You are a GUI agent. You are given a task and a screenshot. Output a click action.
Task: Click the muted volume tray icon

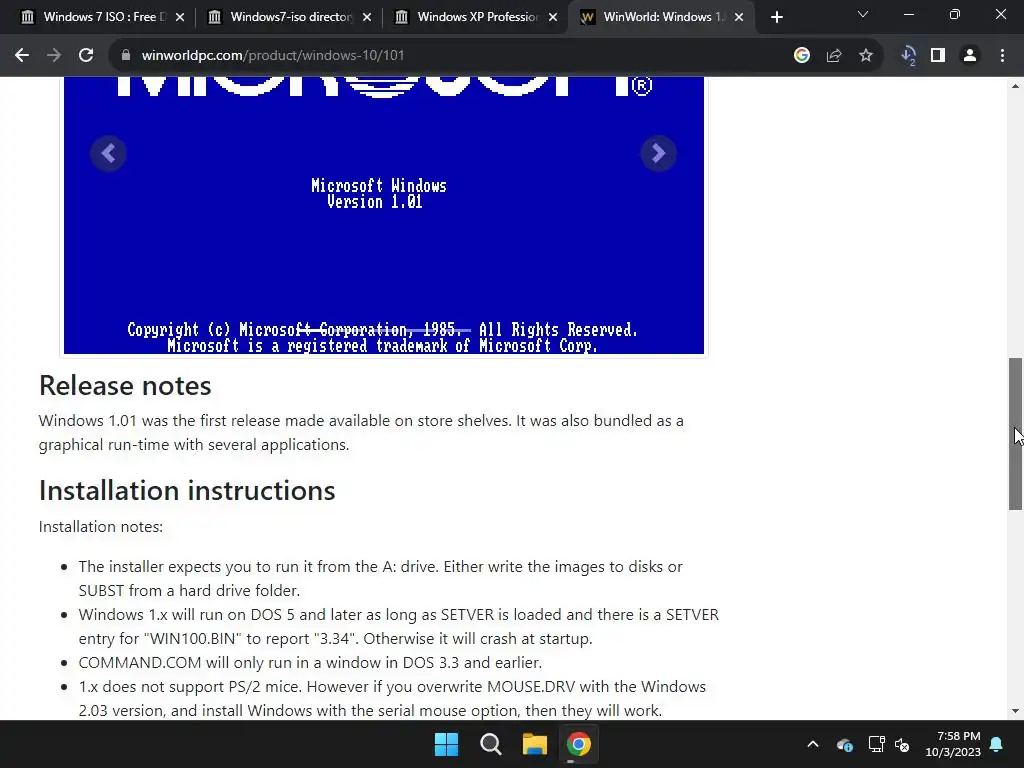(x=903, y=744)
